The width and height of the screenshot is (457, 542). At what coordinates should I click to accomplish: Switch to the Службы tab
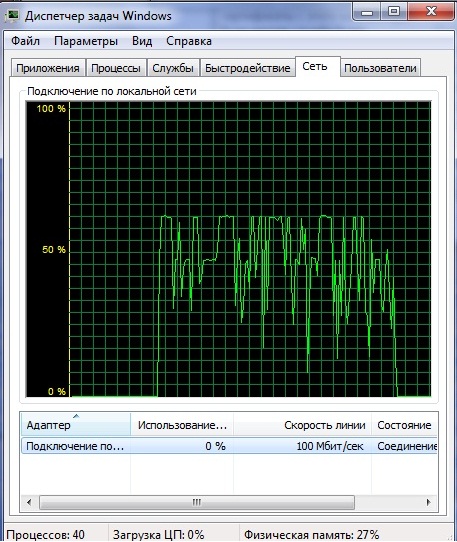click(x=173, y=68)
